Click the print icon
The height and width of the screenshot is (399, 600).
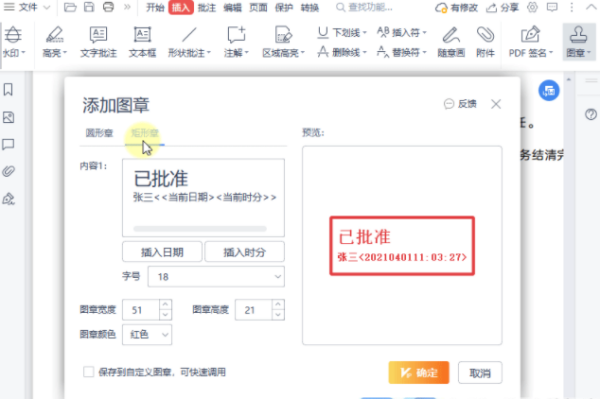click(x=108, y=7)
